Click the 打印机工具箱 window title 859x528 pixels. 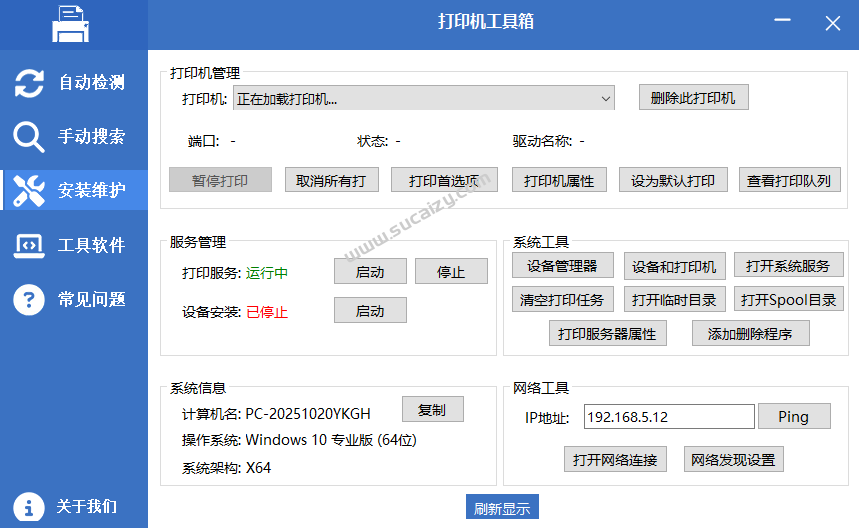(486, 21)
